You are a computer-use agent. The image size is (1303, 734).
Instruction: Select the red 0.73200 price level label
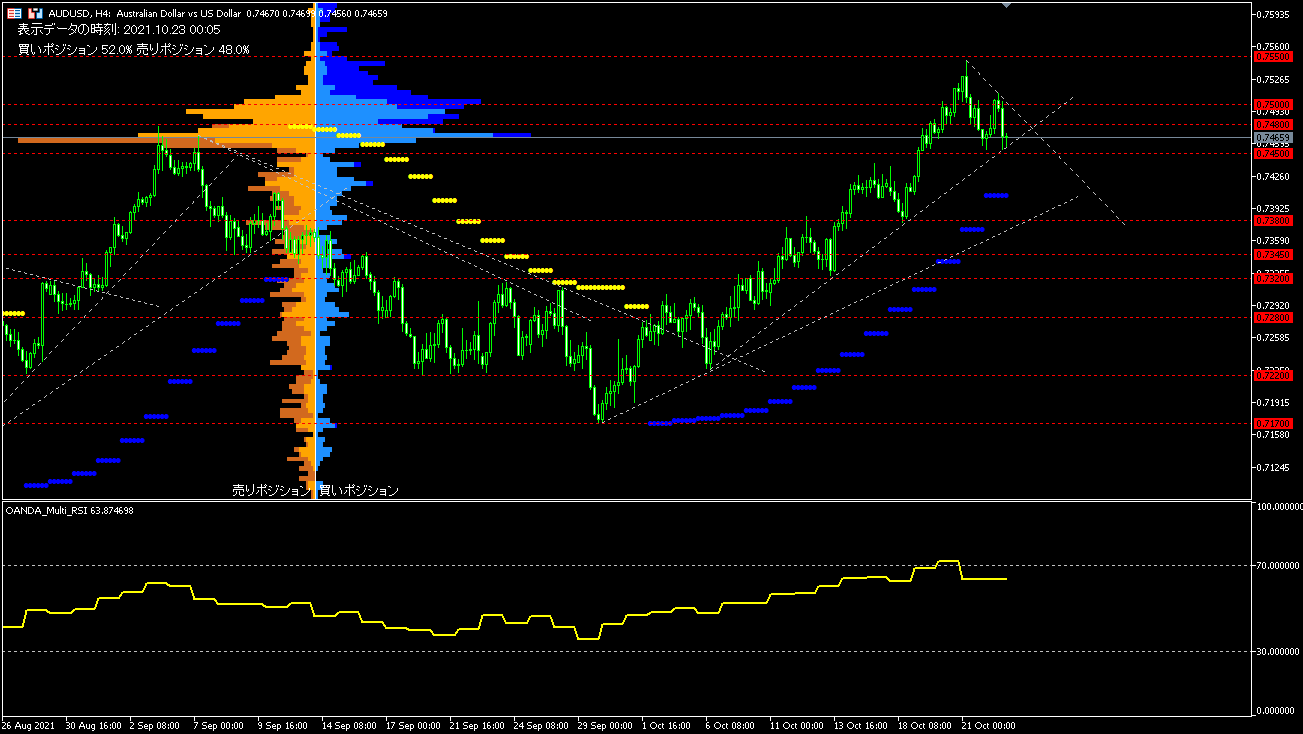[1272, 279]
